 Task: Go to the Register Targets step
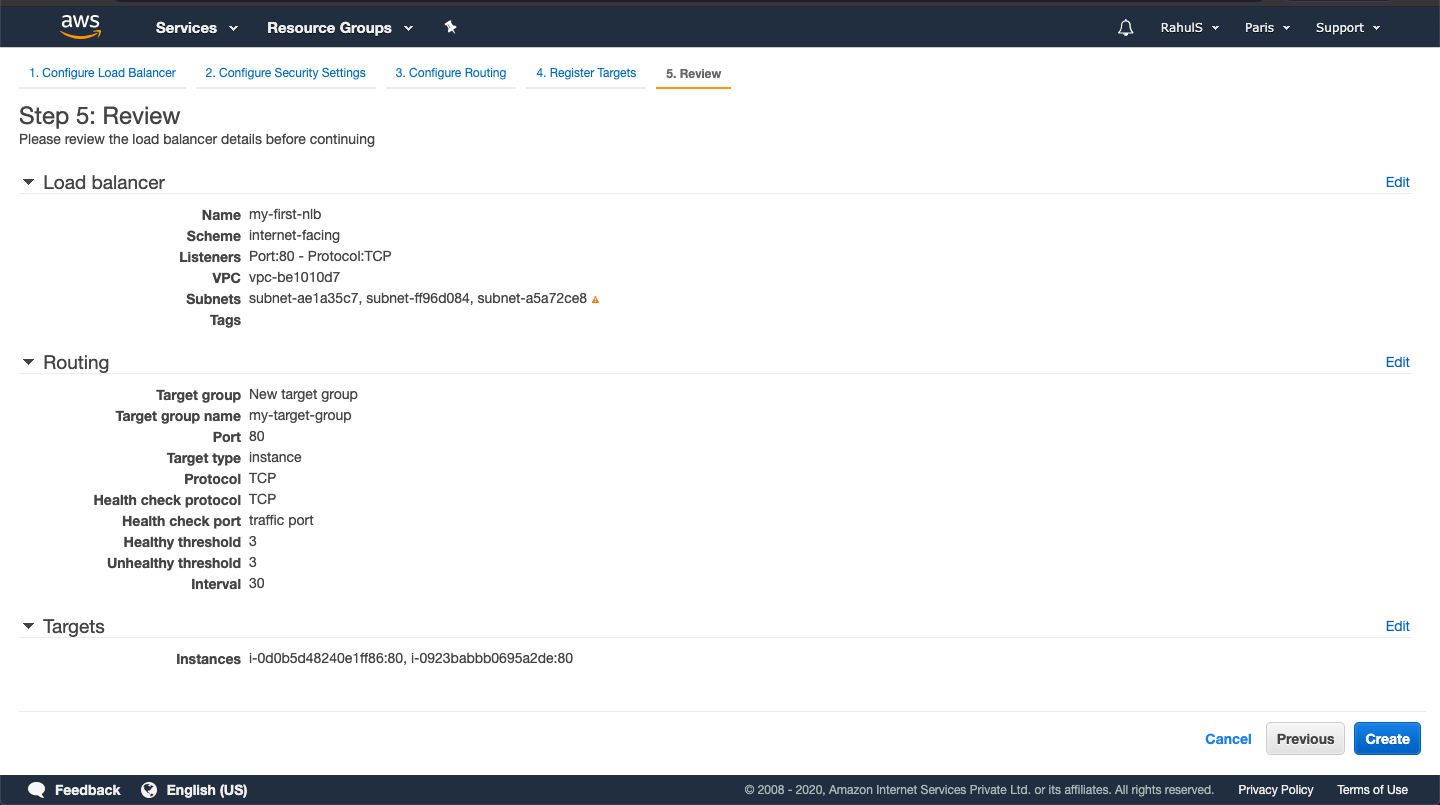pos(586,72)
